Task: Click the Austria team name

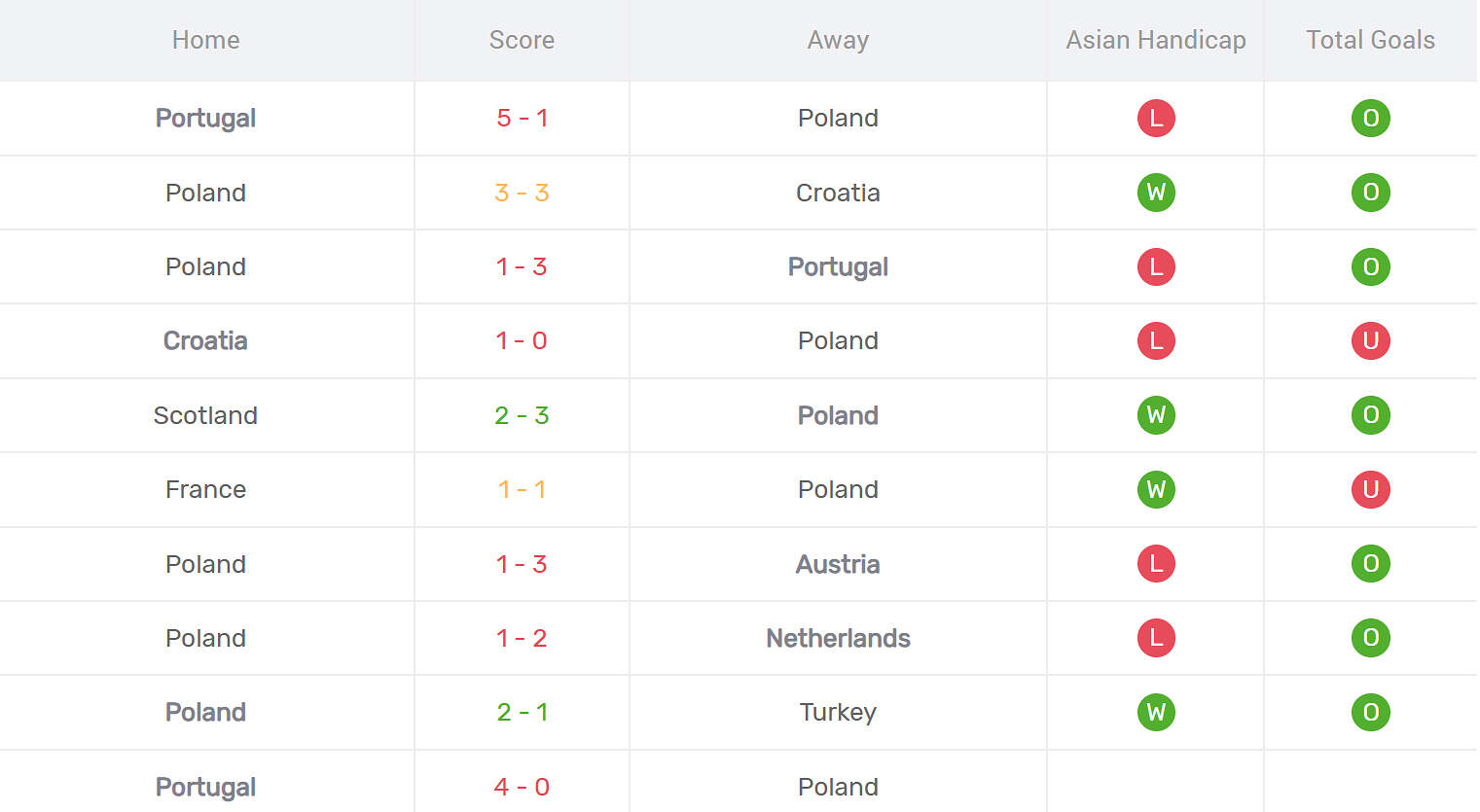Action: (838, 564)
